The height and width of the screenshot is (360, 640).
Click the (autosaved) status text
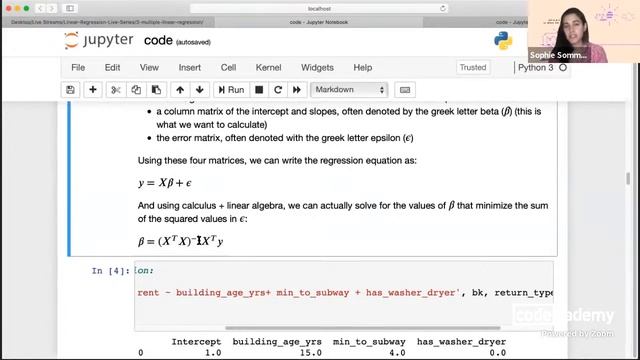pyautogui.click(x=193, y=42)
